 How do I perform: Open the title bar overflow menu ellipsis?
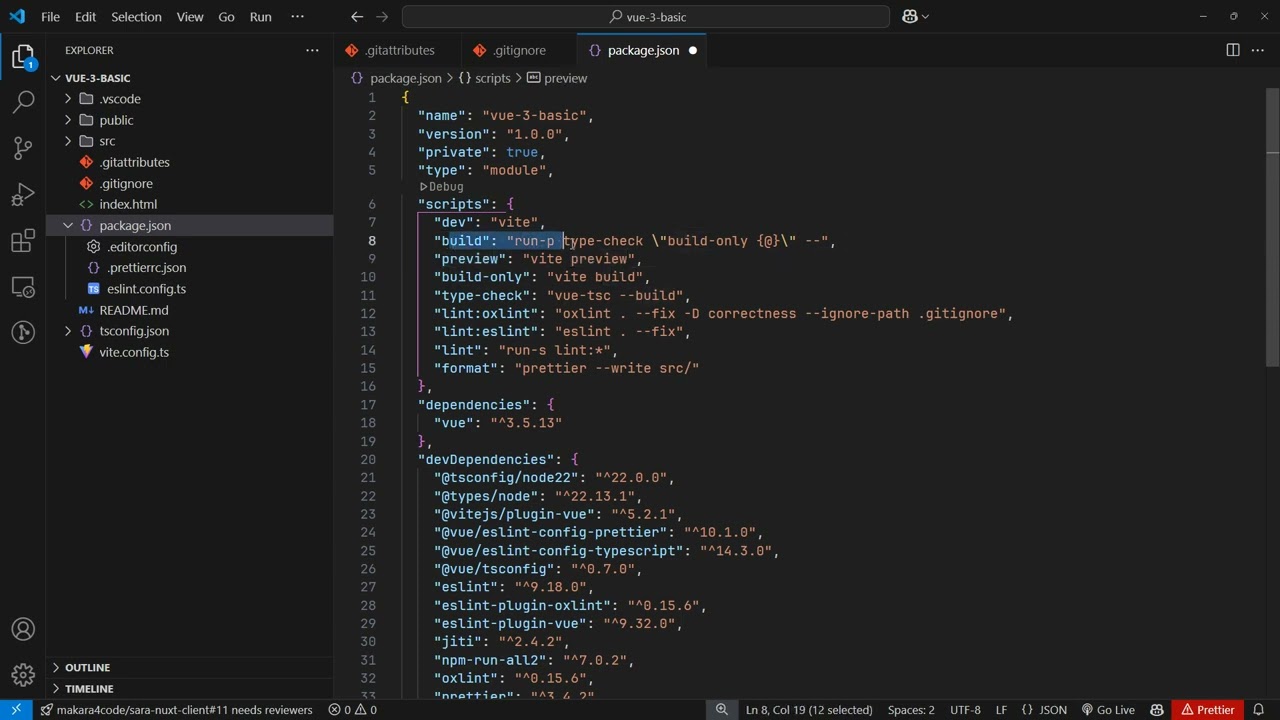pos(297,16)
